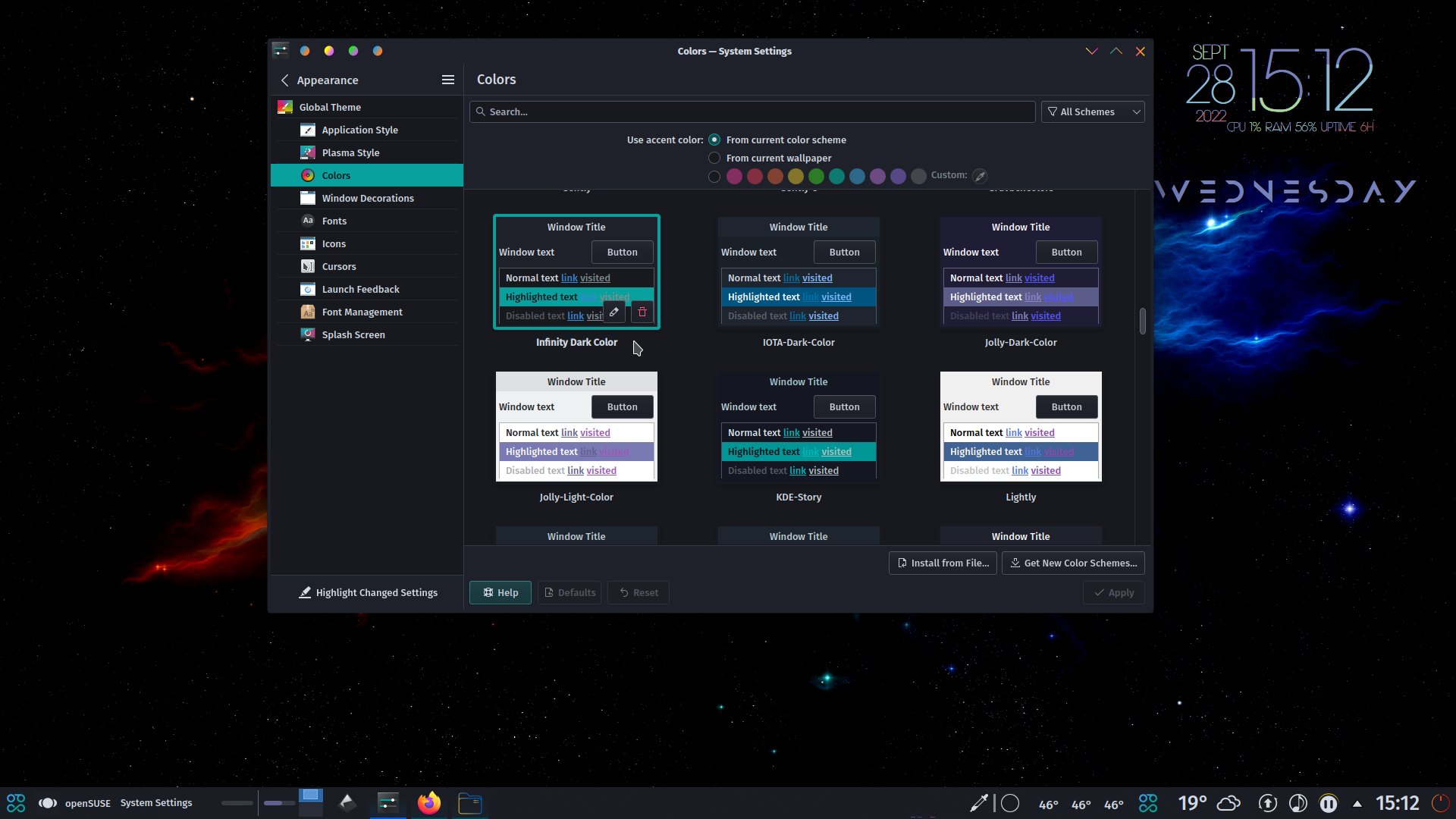This screenshot has width=1456, height=819.
Task: Go back to Appearance via the back arrow
Action: 285,80
